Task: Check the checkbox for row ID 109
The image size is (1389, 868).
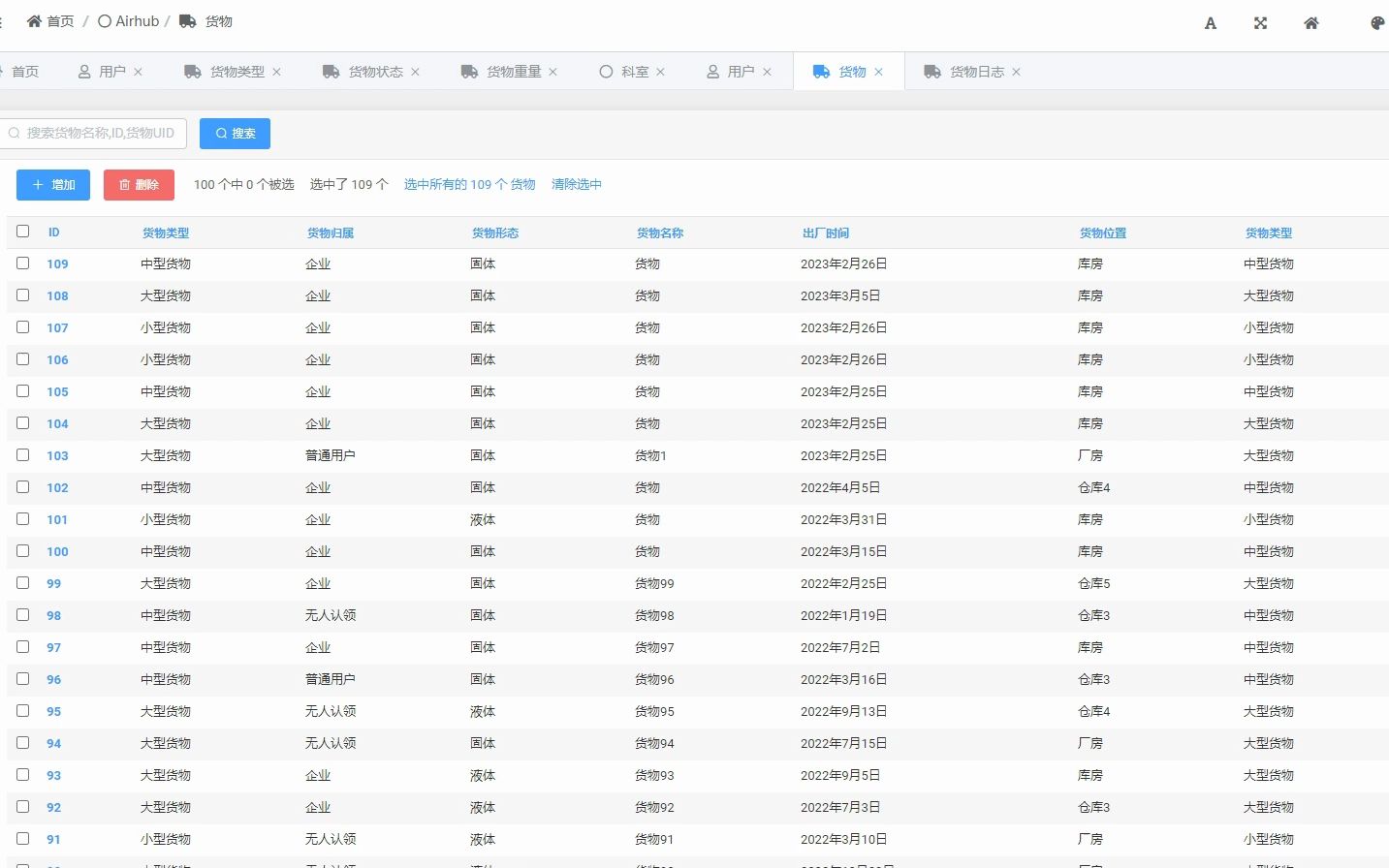Action: (22, 263)
